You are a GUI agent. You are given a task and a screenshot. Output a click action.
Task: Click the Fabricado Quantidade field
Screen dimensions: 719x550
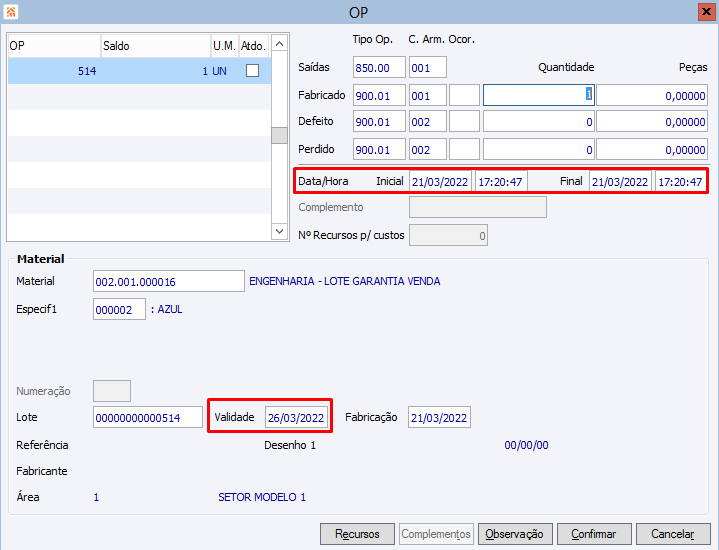[539, 95]
